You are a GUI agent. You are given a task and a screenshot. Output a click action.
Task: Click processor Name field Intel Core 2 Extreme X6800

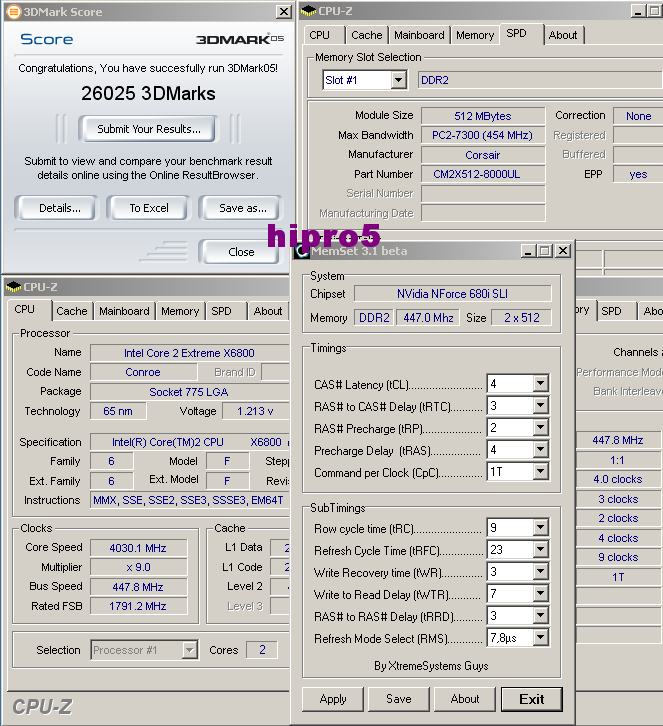tap(189, 353)
